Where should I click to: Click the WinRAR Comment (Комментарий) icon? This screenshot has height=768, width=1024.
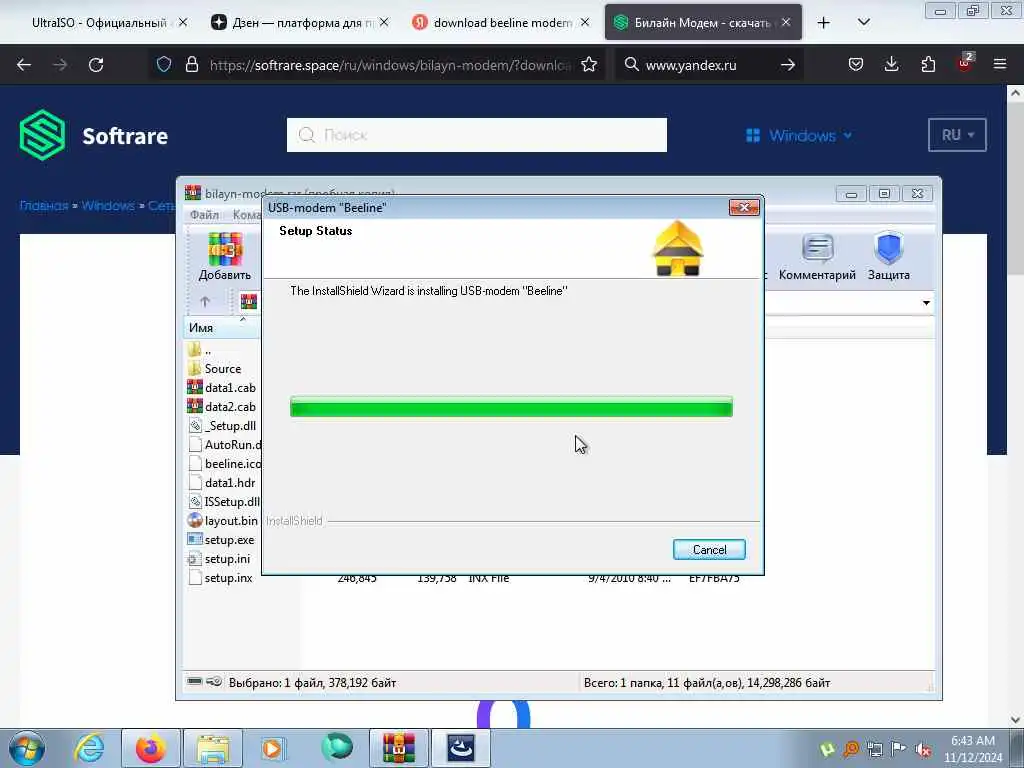click(817, 257)
